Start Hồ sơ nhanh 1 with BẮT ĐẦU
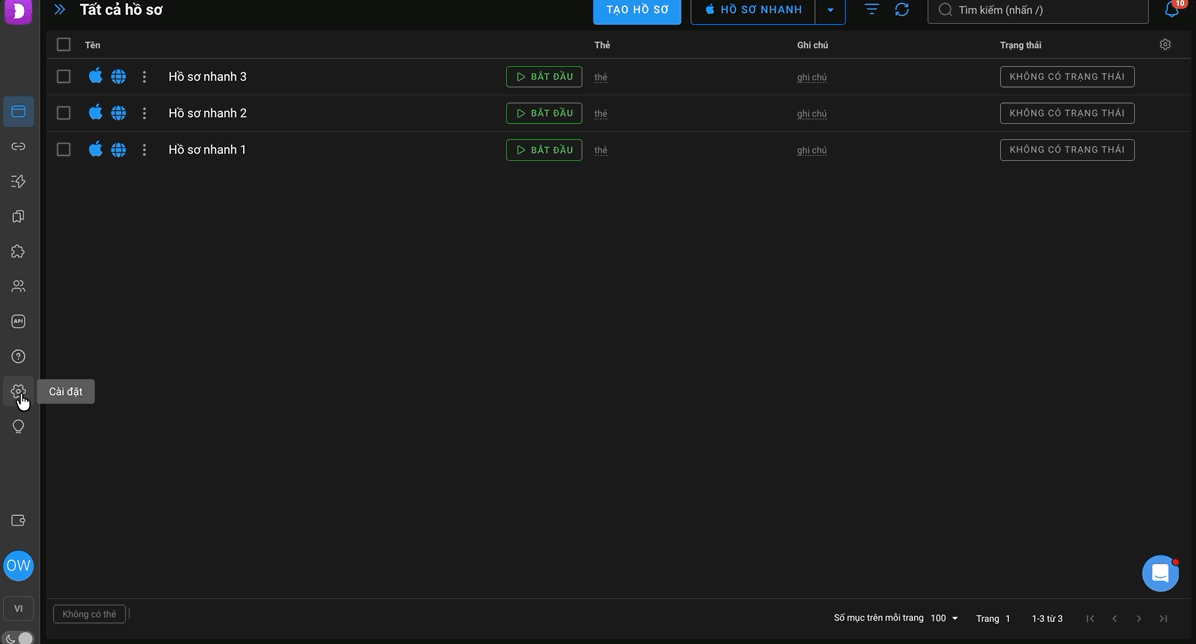 [544, 150]
